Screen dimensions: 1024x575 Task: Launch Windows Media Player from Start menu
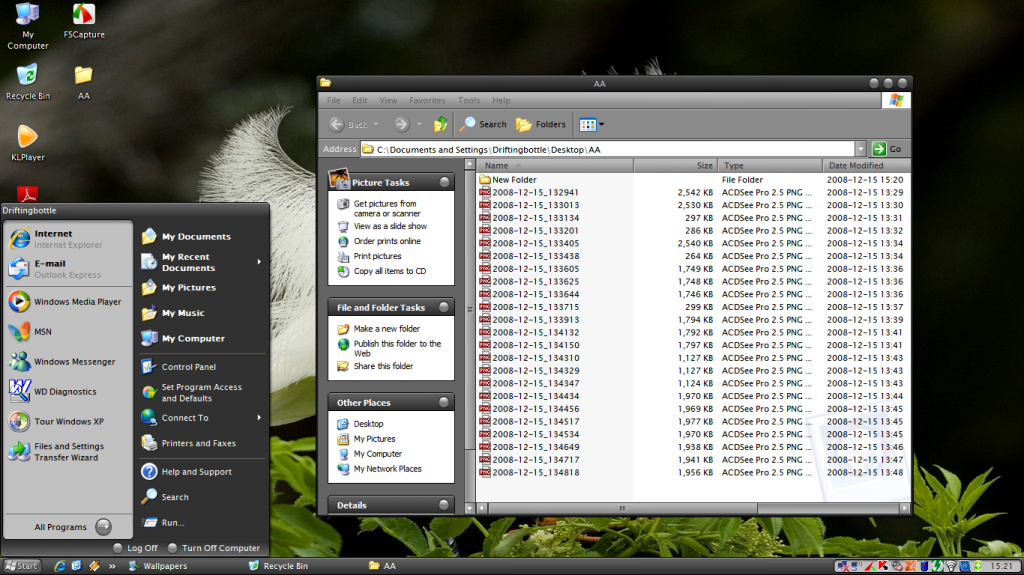coord(68,301)
